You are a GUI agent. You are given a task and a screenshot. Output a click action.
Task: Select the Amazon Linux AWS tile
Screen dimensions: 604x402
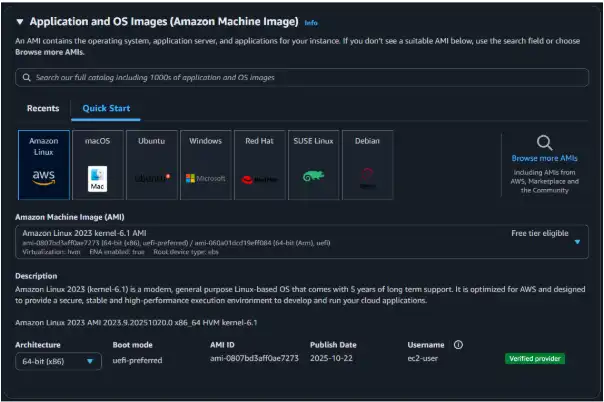pyautogui.click(x=44, y=160)
